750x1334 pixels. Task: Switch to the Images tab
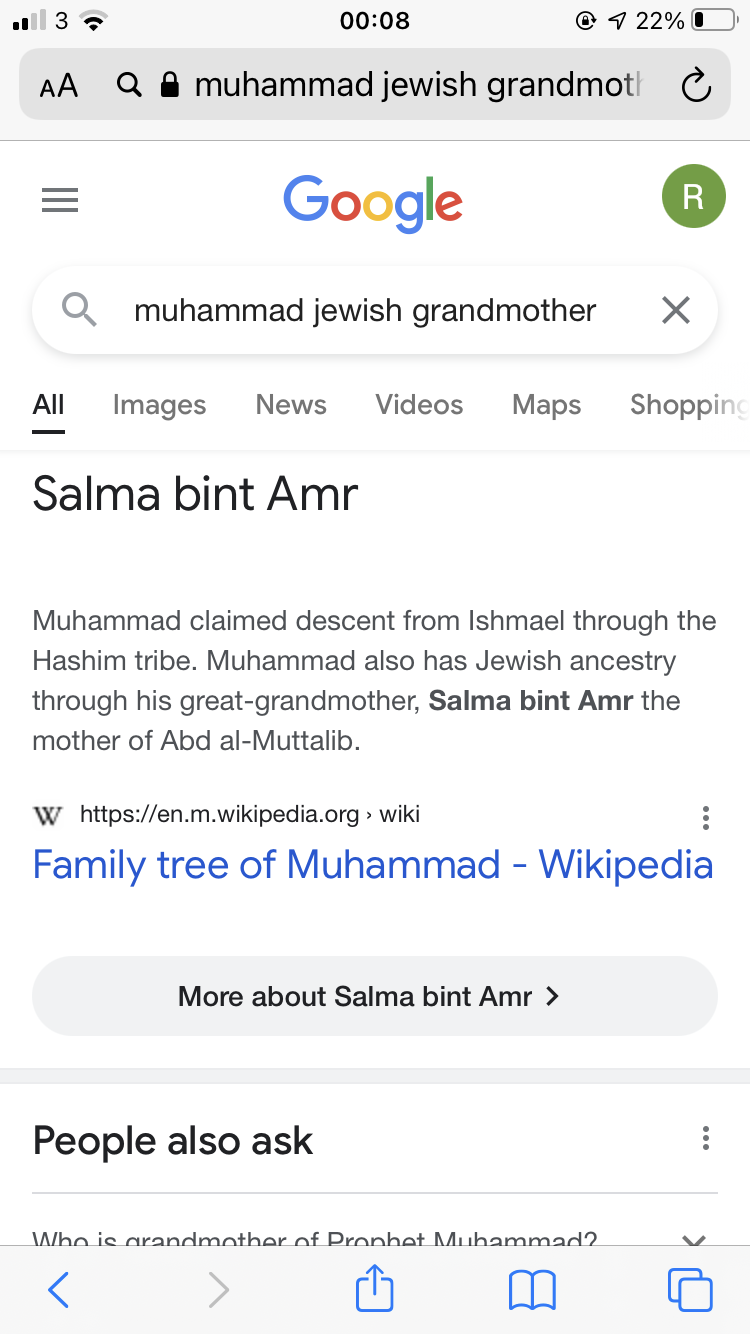159,405
